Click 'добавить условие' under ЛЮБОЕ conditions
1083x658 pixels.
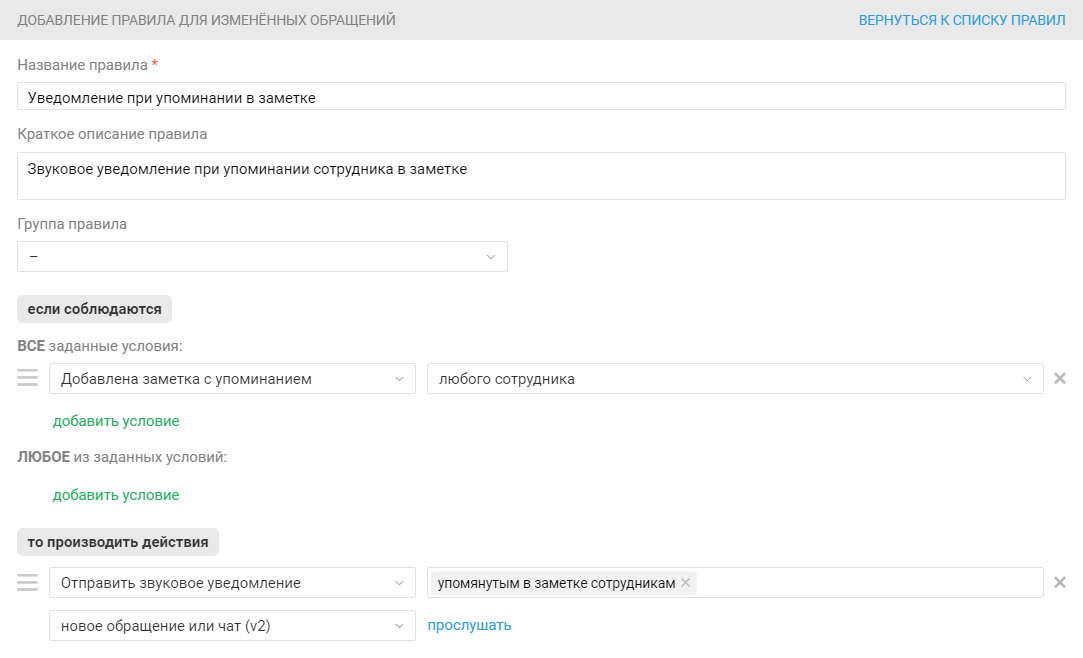[116, 495]
